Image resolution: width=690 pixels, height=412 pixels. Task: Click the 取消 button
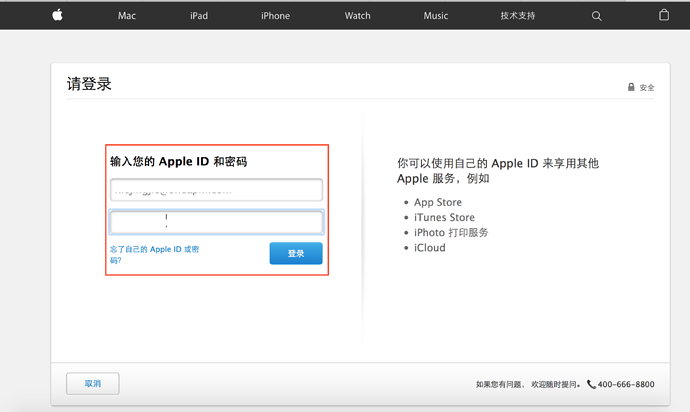click(92, 383)
